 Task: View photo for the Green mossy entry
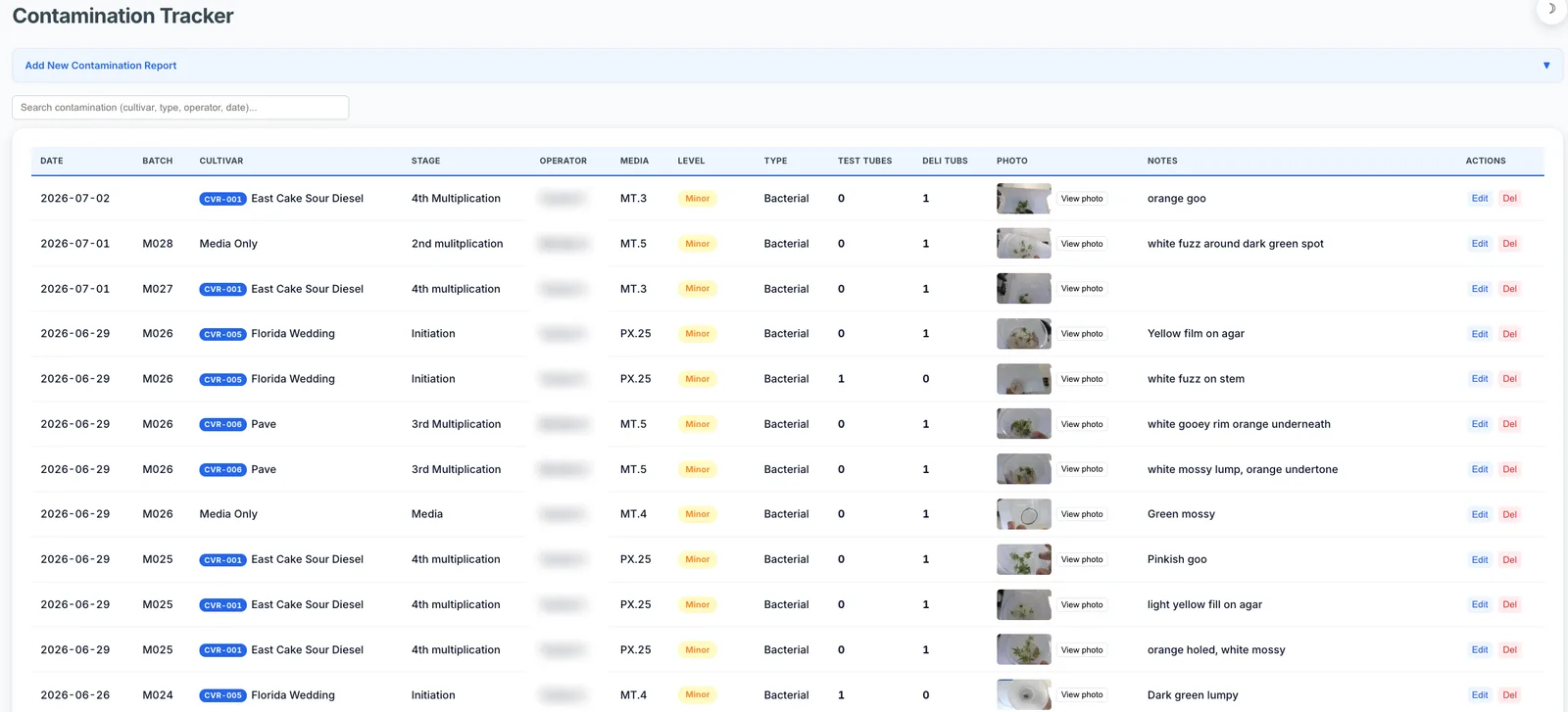pos(1082,514)
